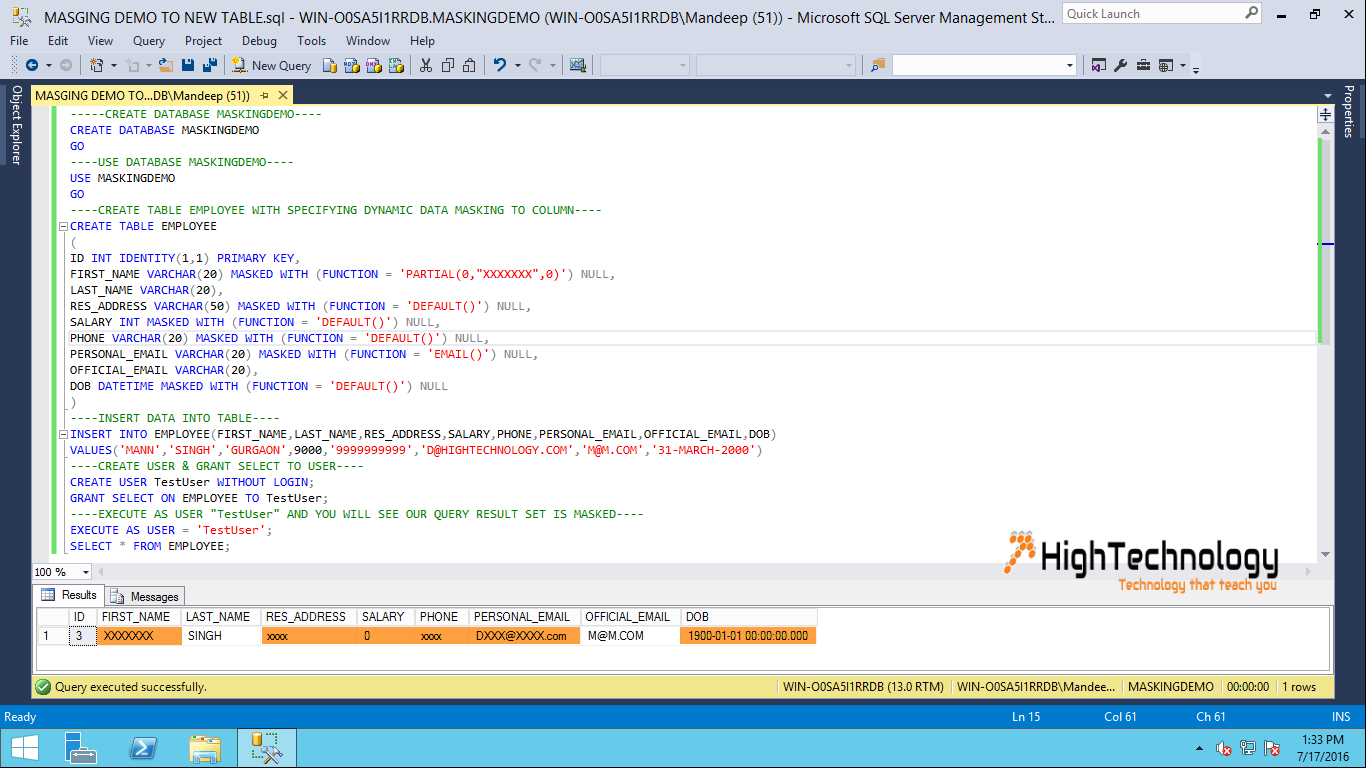Image resolution: width=1366 pixels, height=768 pixels.
Task: Click the editor vertical scrollbar down arrow
Action: pyautogui.click(x=1325, y=554)
